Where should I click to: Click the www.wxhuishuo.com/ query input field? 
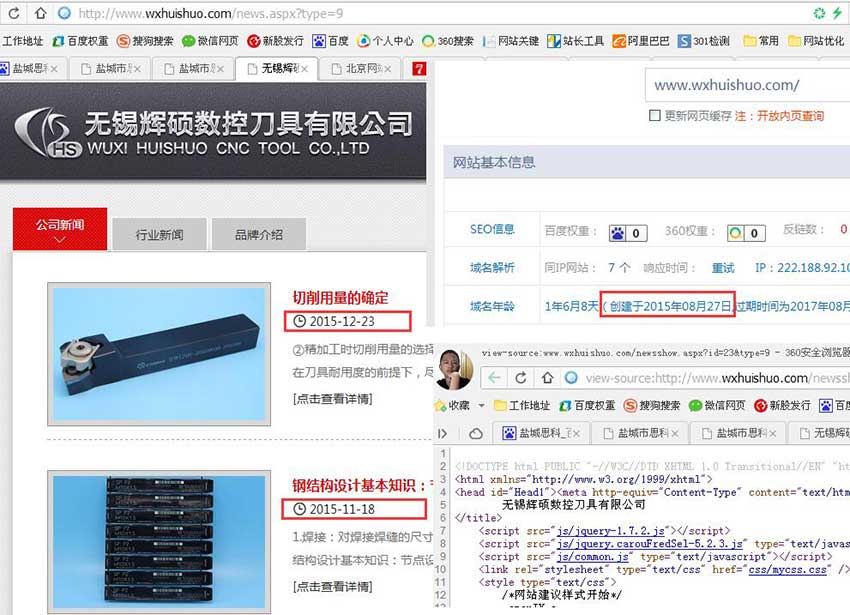(x=745, y=85)
